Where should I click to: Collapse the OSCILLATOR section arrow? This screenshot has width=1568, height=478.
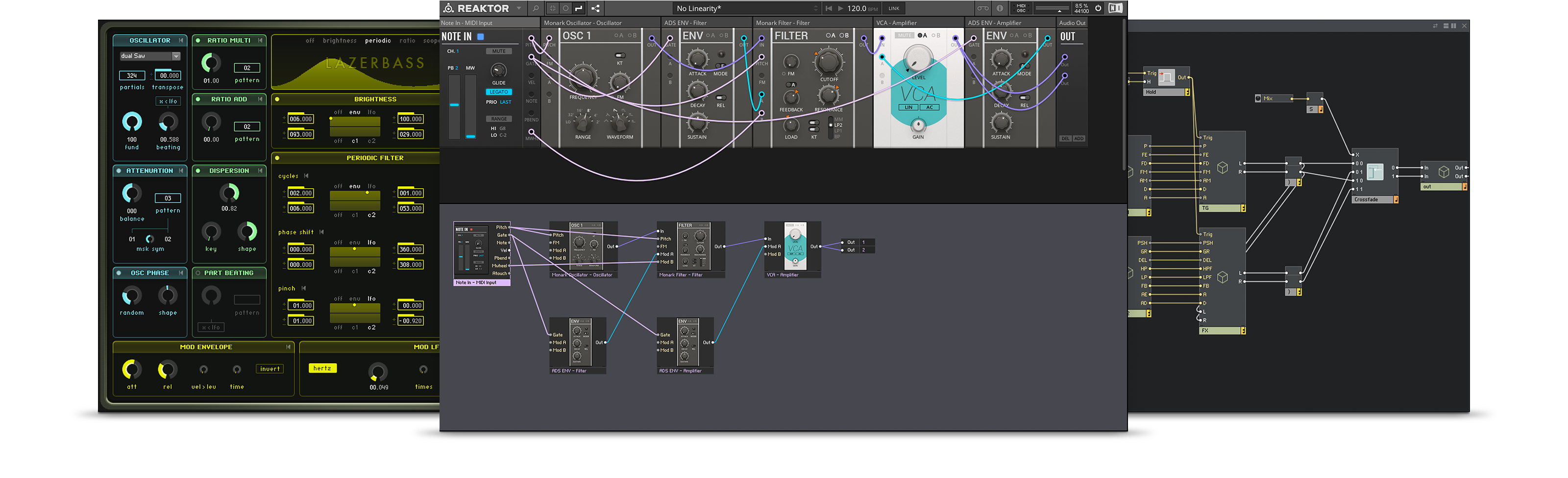181,41
